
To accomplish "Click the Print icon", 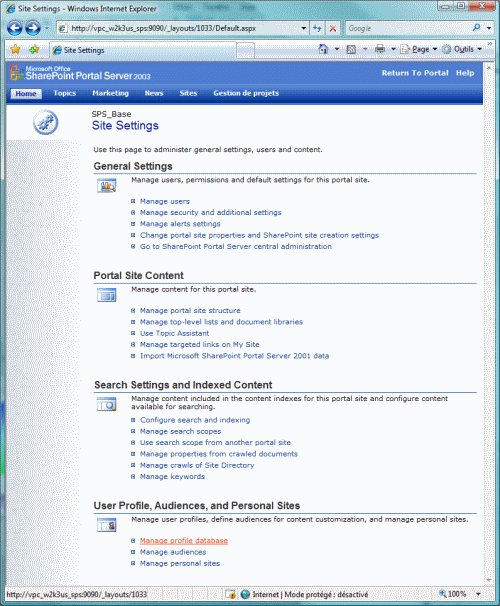I will point(380,49).
